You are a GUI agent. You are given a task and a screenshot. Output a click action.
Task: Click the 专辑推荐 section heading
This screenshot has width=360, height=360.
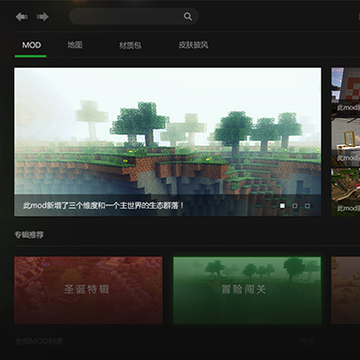[29, 235]
